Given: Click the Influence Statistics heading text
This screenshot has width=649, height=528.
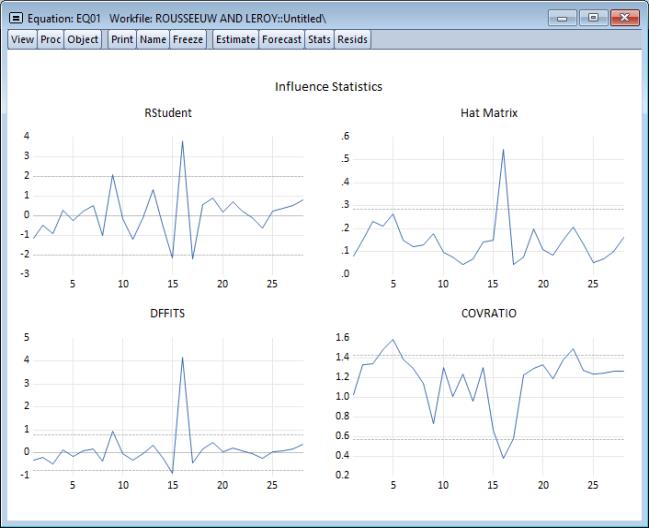Looking at the screenshot, I should [328, 87].
